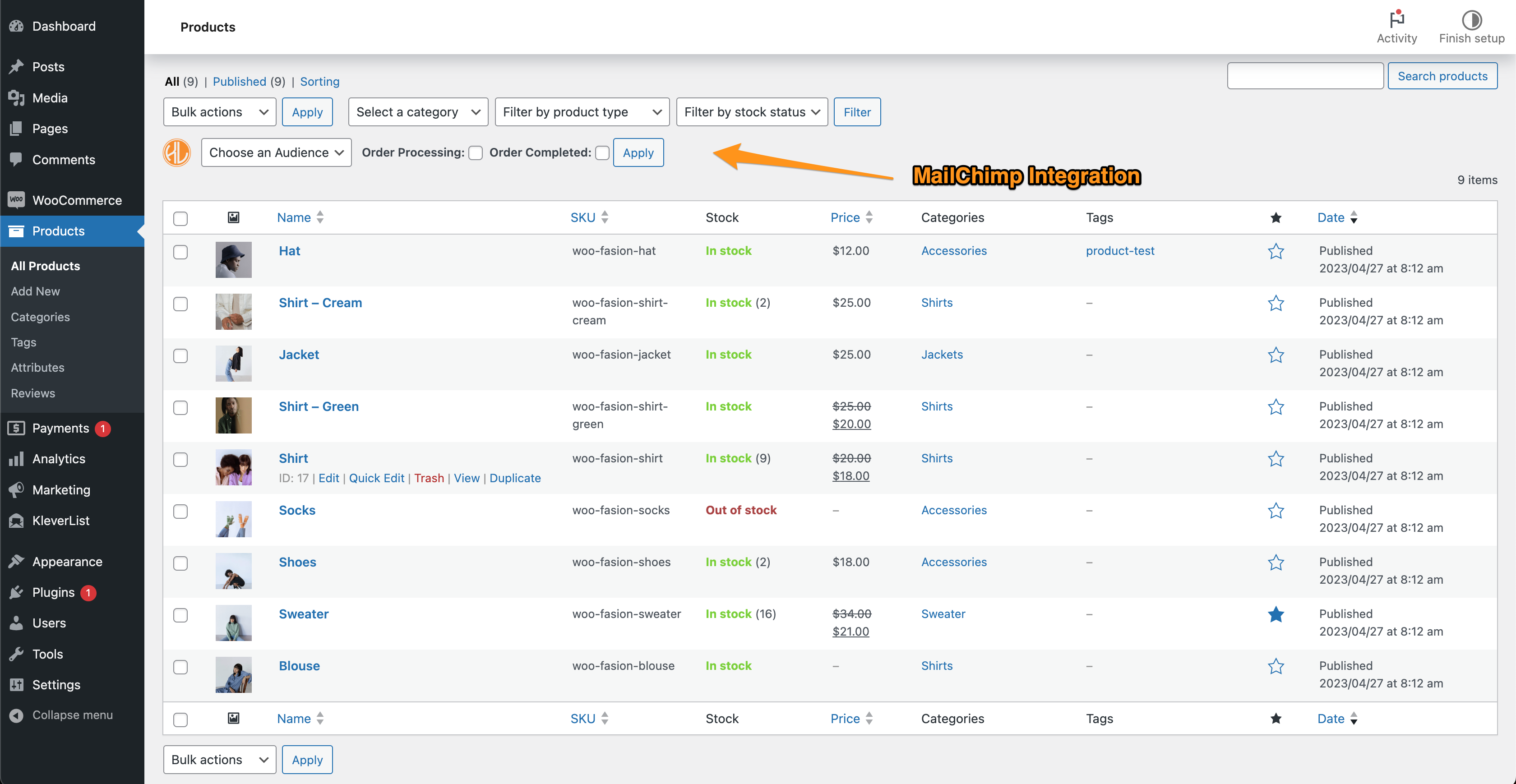Select the Hat row checkbox
This screenshot has width=1516, height=784.
point(180,252)
